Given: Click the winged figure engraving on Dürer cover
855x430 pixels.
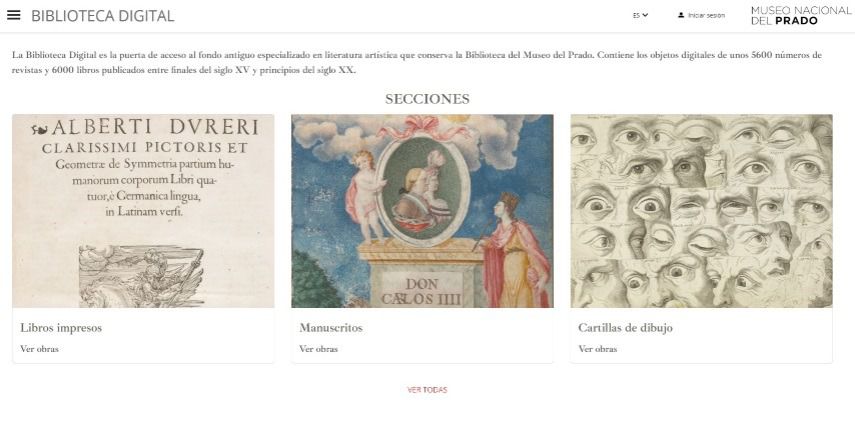Looking at the screenshot, I should tap(141, 276).
